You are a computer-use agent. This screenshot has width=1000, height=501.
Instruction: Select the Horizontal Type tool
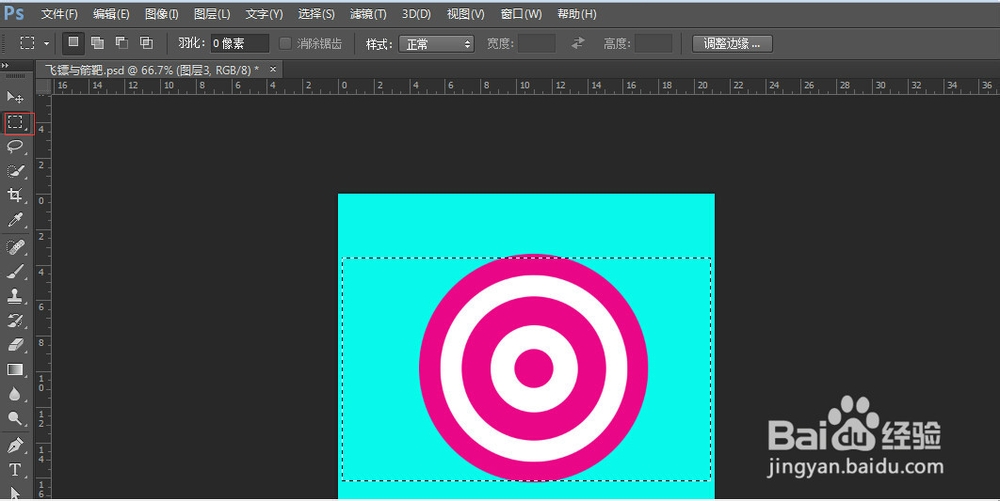click(x=15, y=470)
